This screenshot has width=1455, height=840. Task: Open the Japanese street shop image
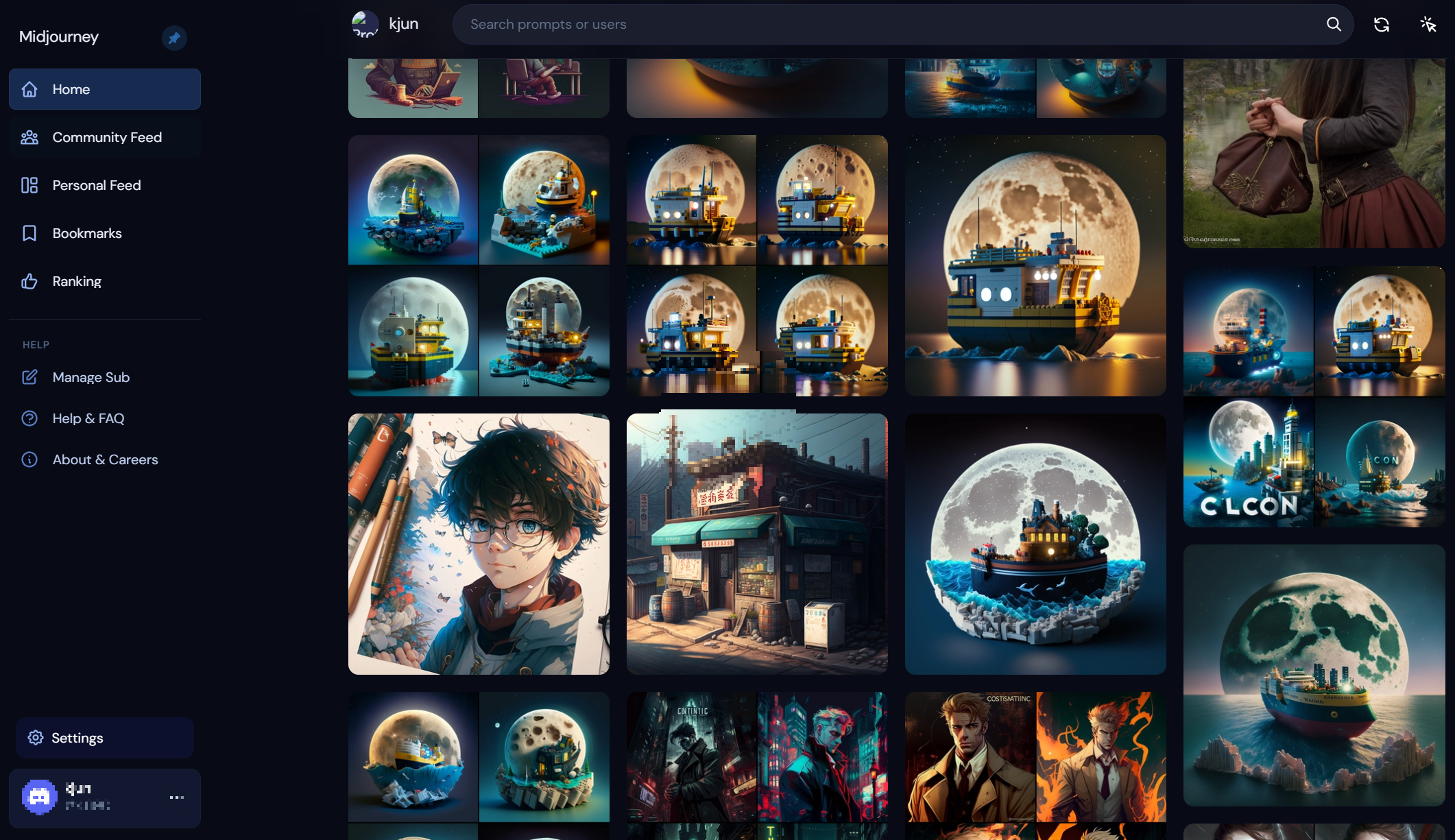(757, 544)
